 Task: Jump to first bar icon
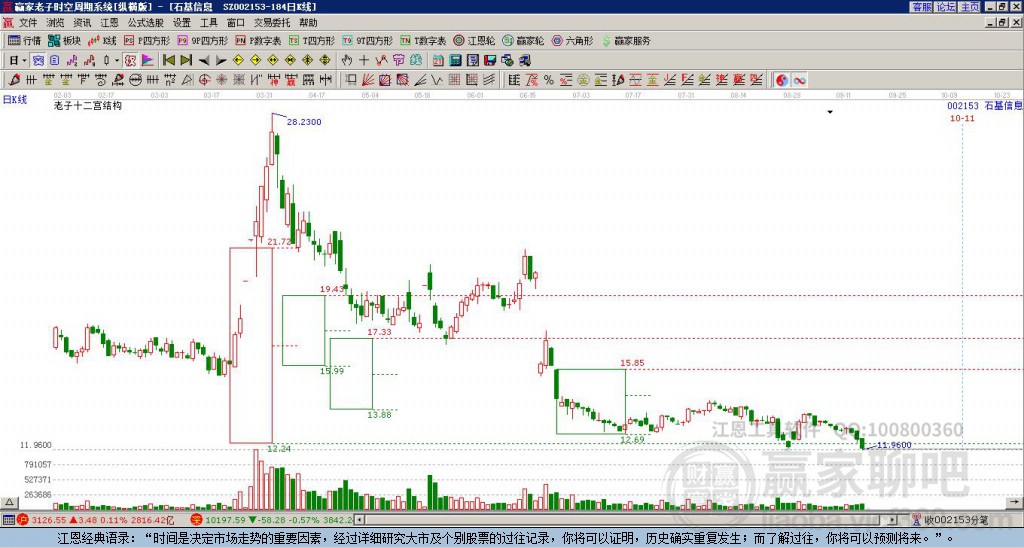[169, 61]
